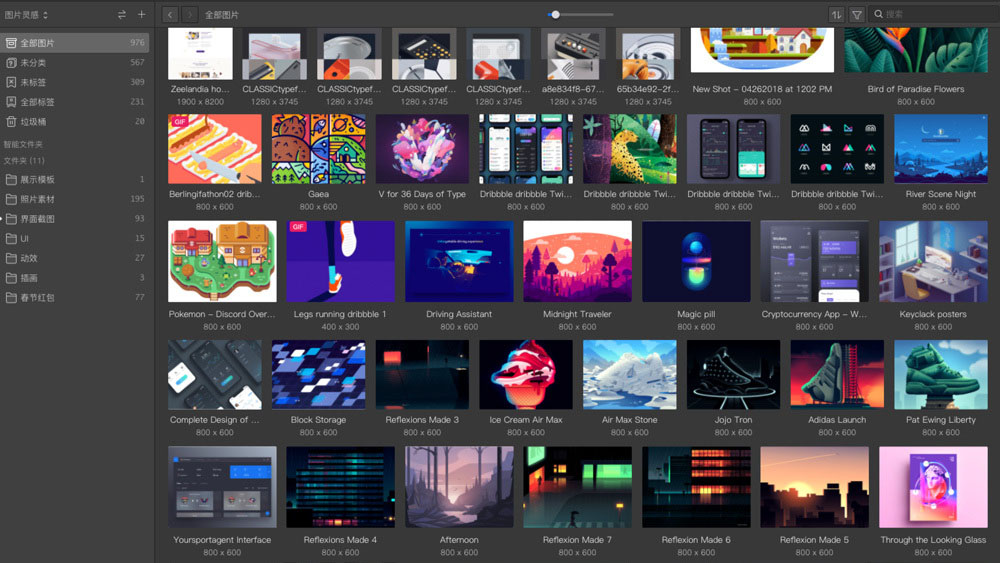Select the Jojo Tron thumbnail
This screenshot has width=1000, height=563.
pyautogui.click(x=733, y=375)
